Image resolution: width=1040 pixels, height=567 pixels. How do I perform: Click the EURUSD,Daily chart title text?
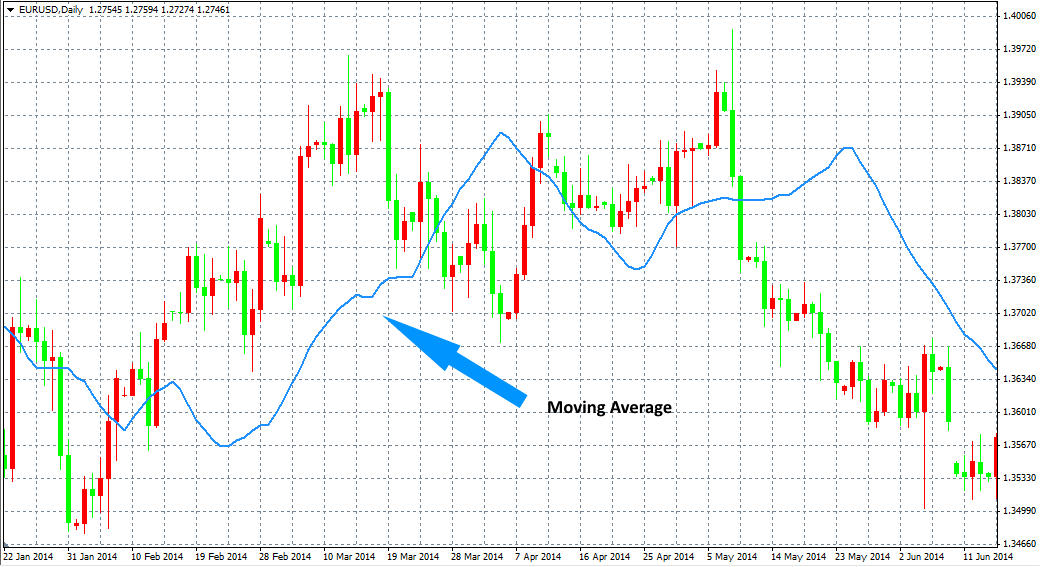point(52,10)
